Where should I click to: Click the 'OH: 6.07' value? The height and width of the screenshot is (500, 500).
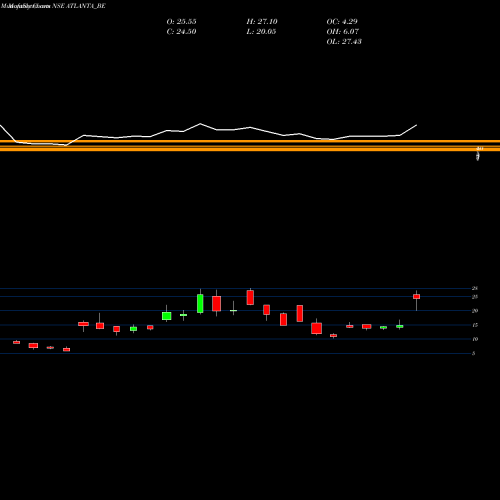[343, 32]
